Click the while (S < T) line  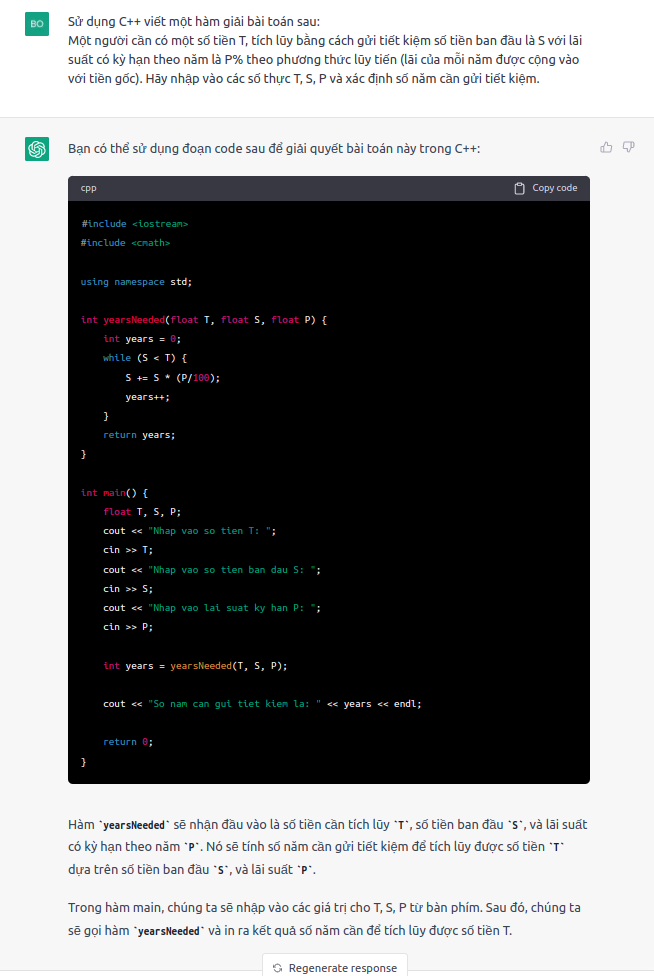click(x=145, y=358)
